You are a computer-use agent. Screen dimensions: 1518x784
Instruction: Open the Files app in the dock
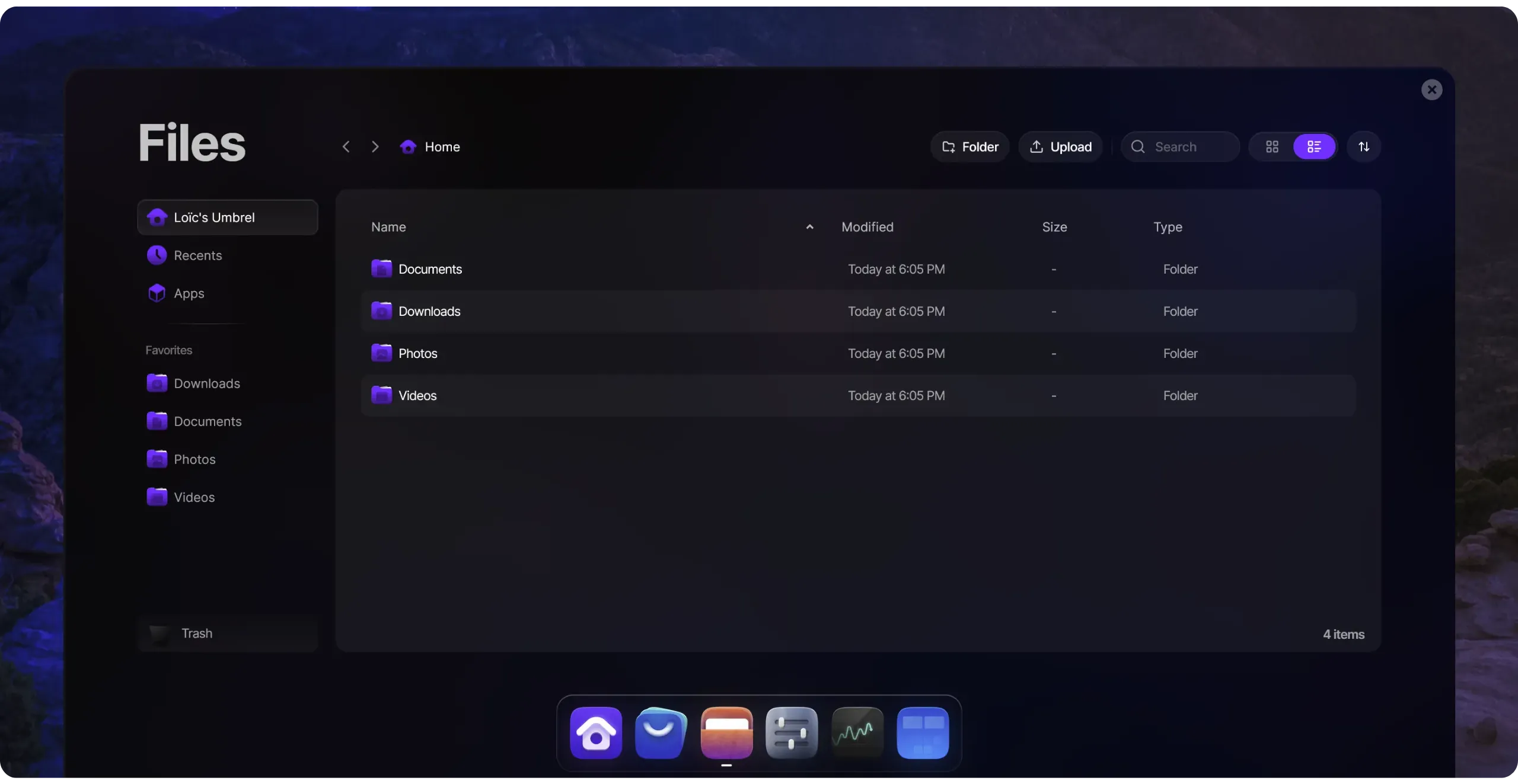(726, 733)
